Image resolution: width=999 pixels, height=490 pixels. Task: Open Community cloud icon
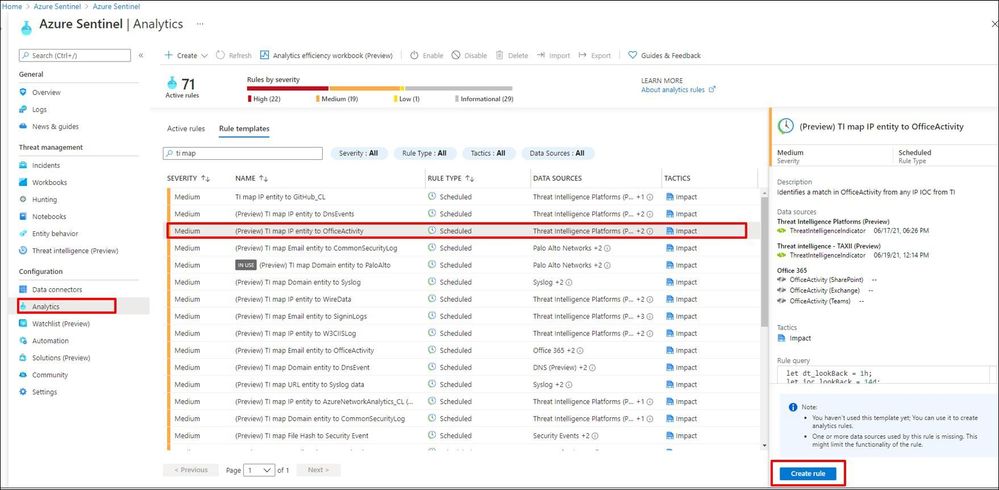point(23,375)
